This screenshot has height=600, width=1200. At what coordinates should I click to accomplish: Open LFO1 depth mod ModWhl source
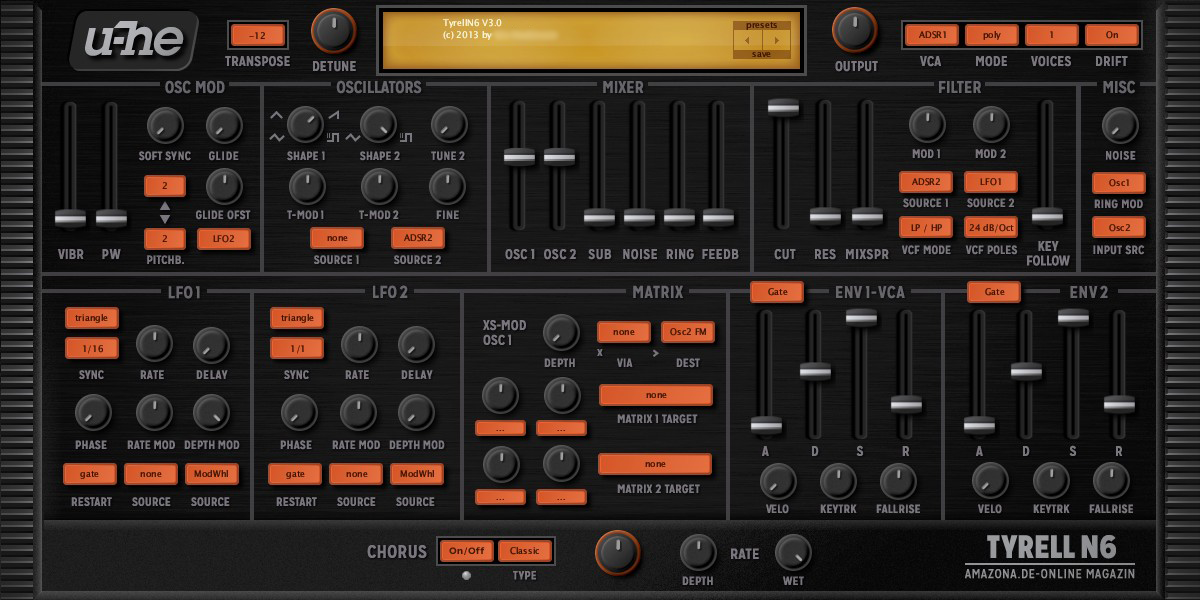pos(211,474)
